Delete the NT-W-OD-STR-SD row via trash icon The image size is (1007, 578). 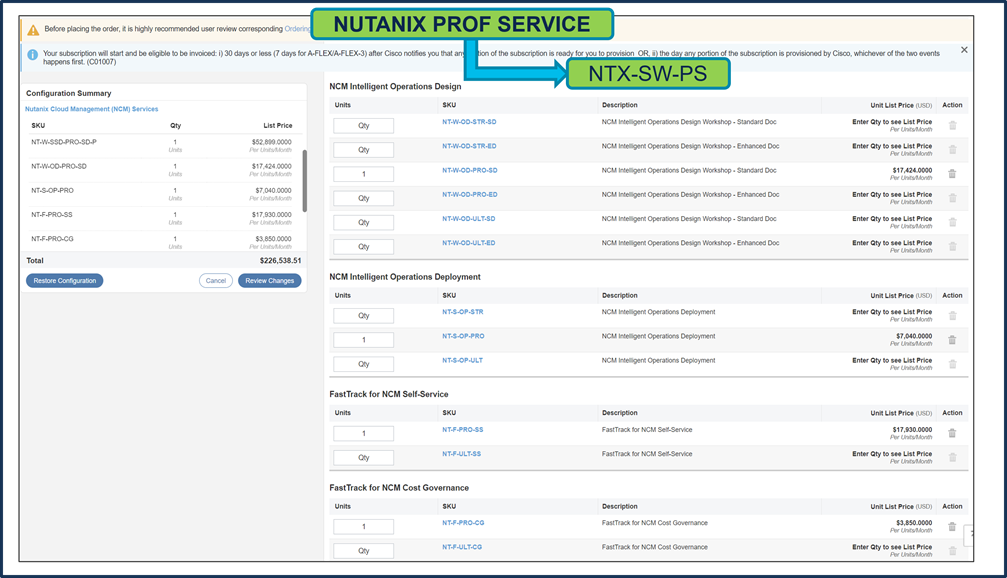pos(952,125)
